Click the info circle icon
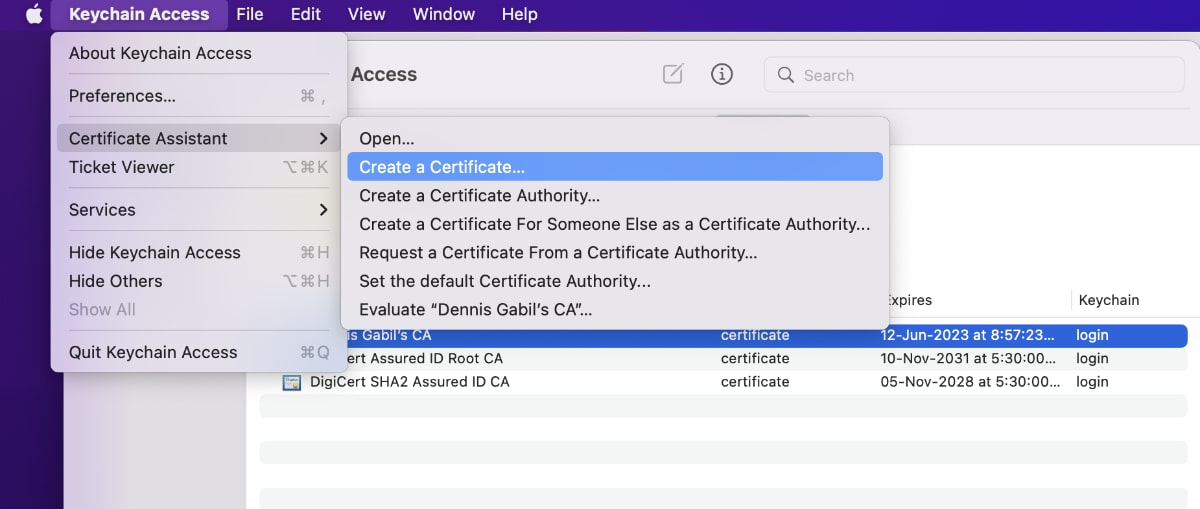Viewport: 1200px width, 509px height. tap(722, 74)
